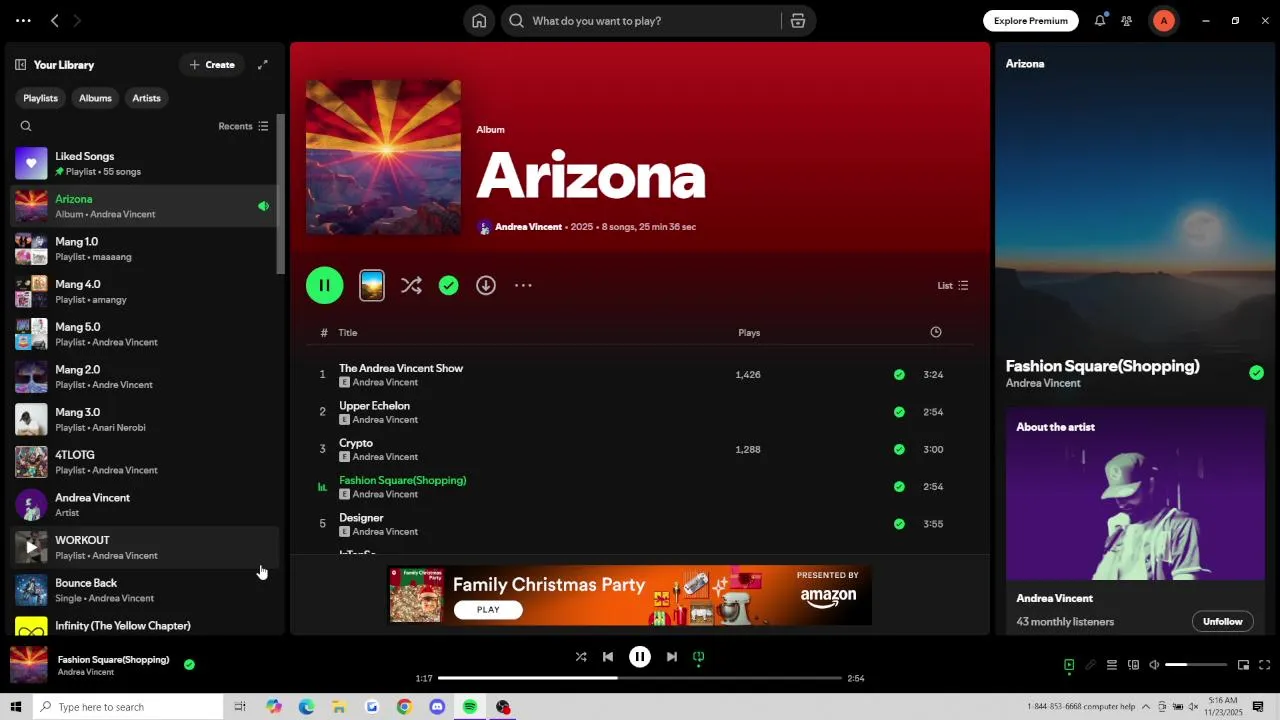Open the List view options dropdown
The width and height of the screenshot is (1280, 720).
[x=953, y=285]
